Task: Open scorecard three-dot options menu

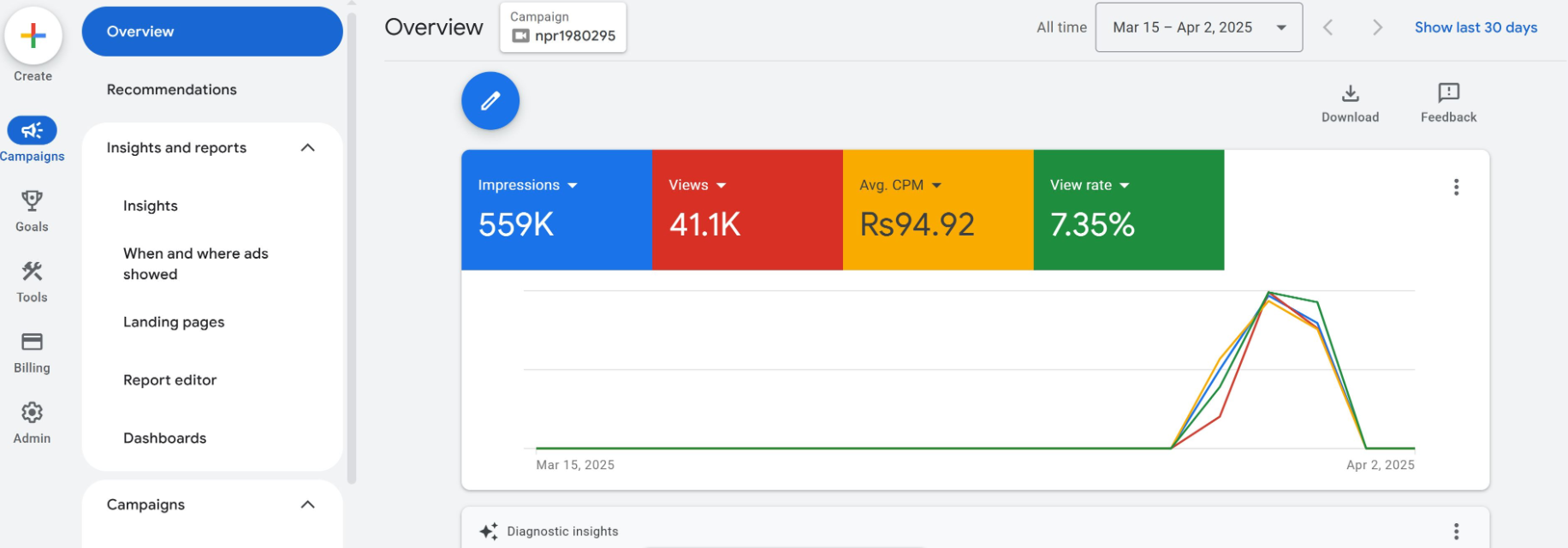Action: pyautogui.click(x=1456, y=188)
